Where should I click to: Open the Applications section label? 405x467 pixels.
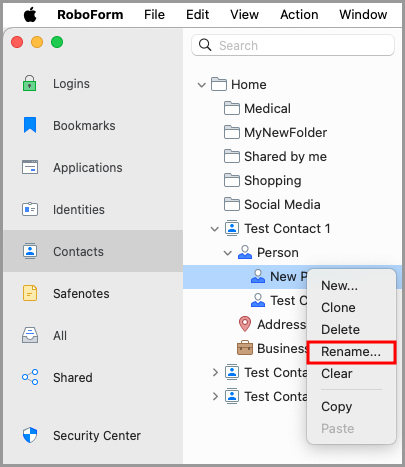click(88, 168)
